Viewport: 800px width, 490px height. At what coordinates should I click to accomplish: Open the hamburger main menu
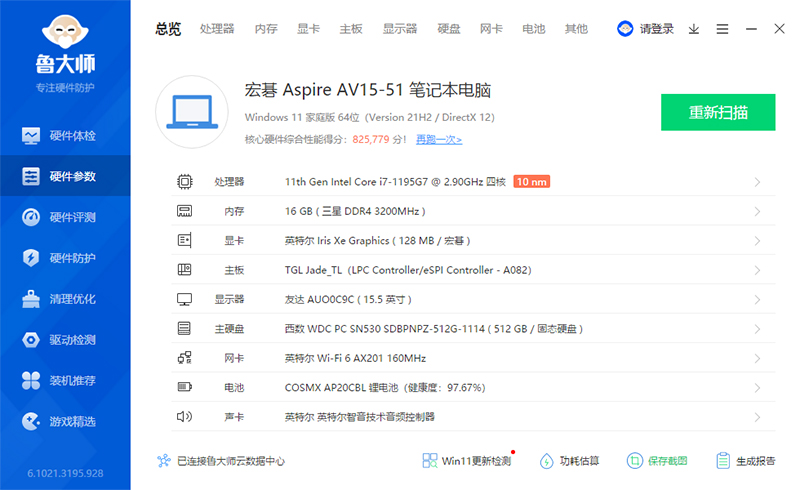(722, 29)
